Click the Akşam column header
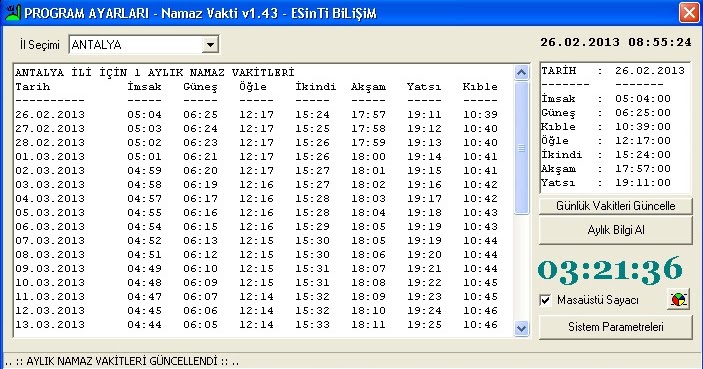The height and width of the screenshot is (369, 703). (368, 87)
